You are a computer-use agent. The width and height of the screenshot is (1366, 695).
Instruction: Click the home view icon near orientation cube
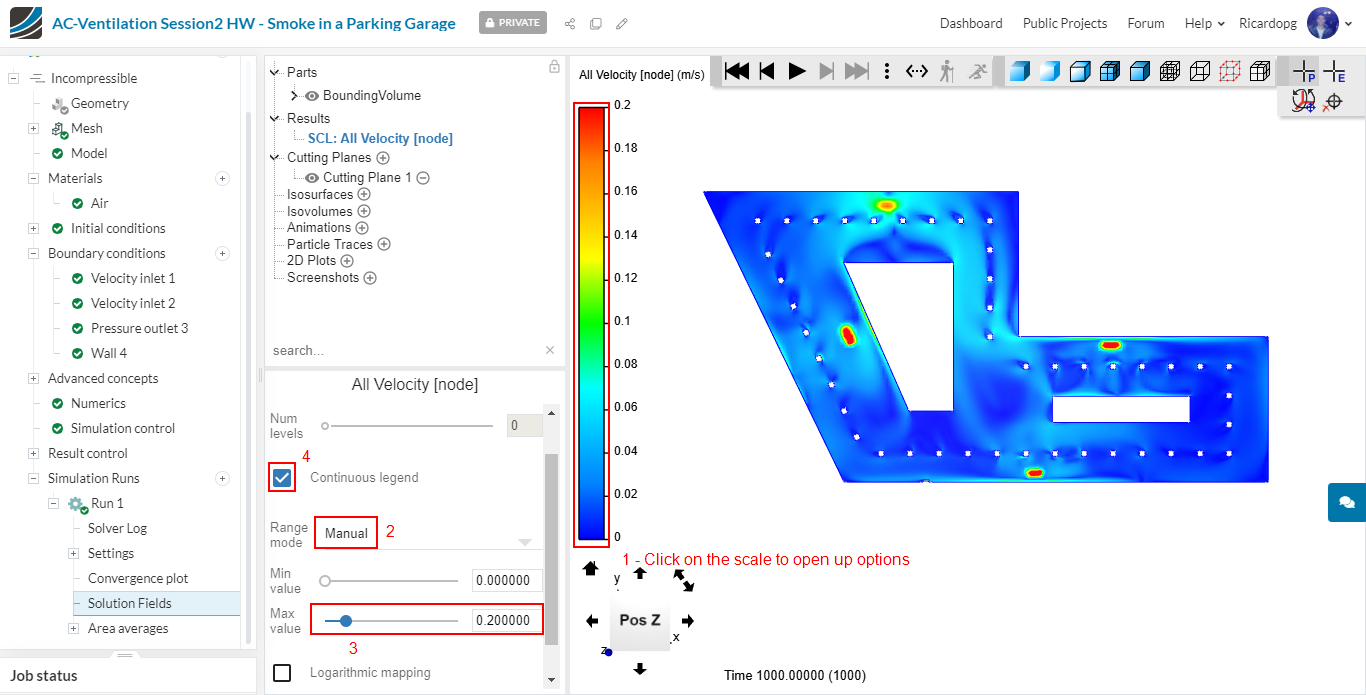point(590,568)
